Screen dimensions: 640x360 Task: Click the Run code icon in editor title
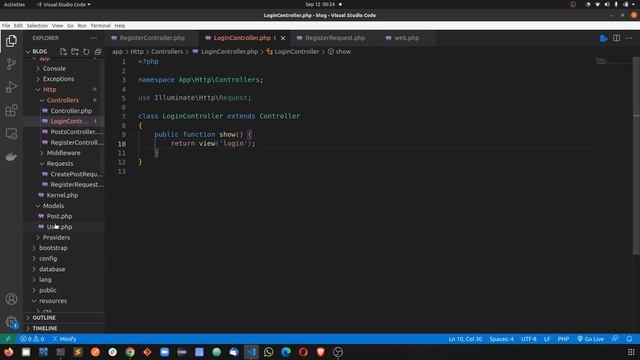[x=604, y=38]
